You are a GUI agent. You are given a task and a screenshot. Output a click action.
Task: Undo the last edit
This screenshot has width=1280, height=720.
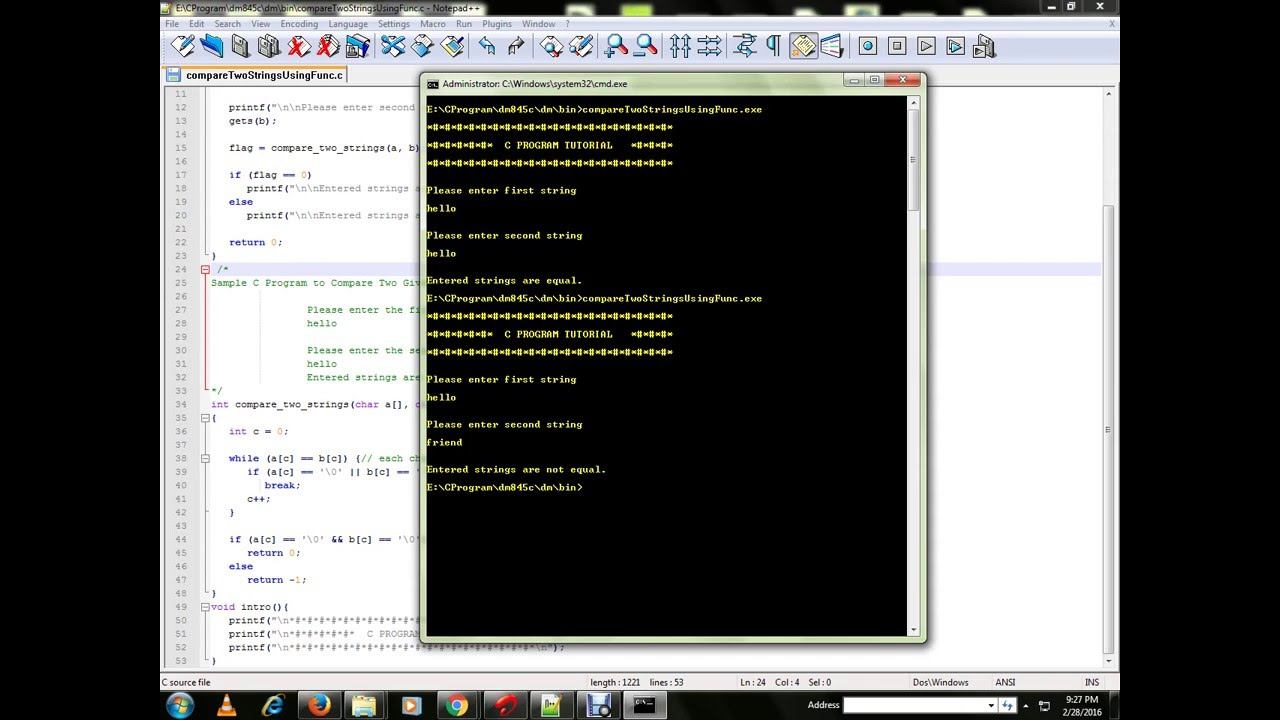[x=487, y=46]
